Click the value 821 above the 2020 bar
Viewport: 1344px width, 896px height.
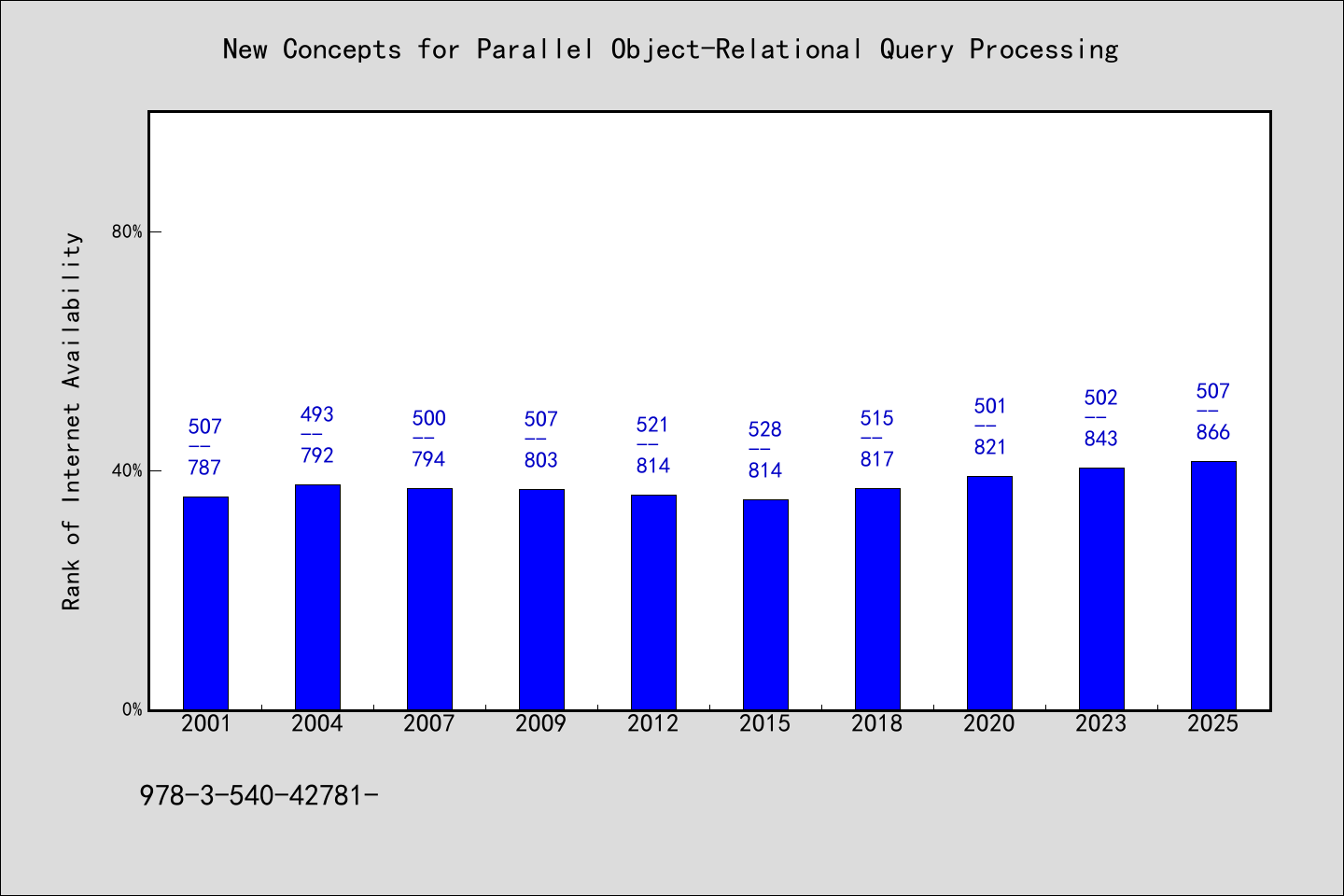(989, 447)
